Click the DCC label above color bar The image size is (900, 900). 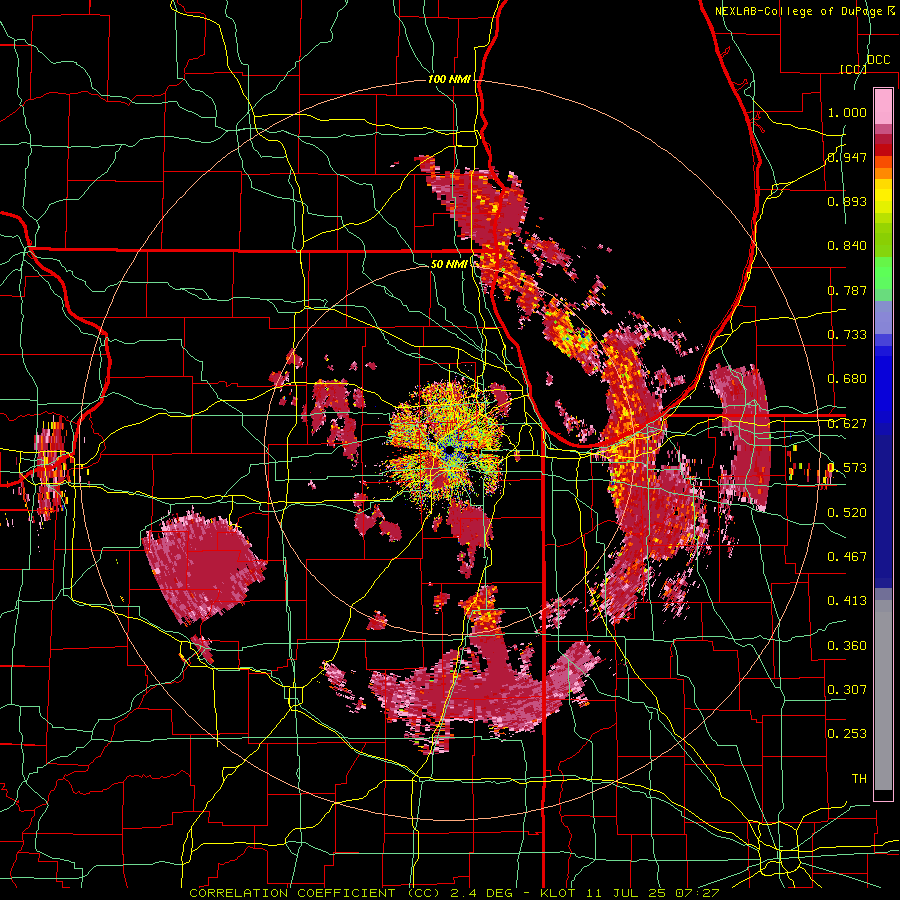click(879, 60)
